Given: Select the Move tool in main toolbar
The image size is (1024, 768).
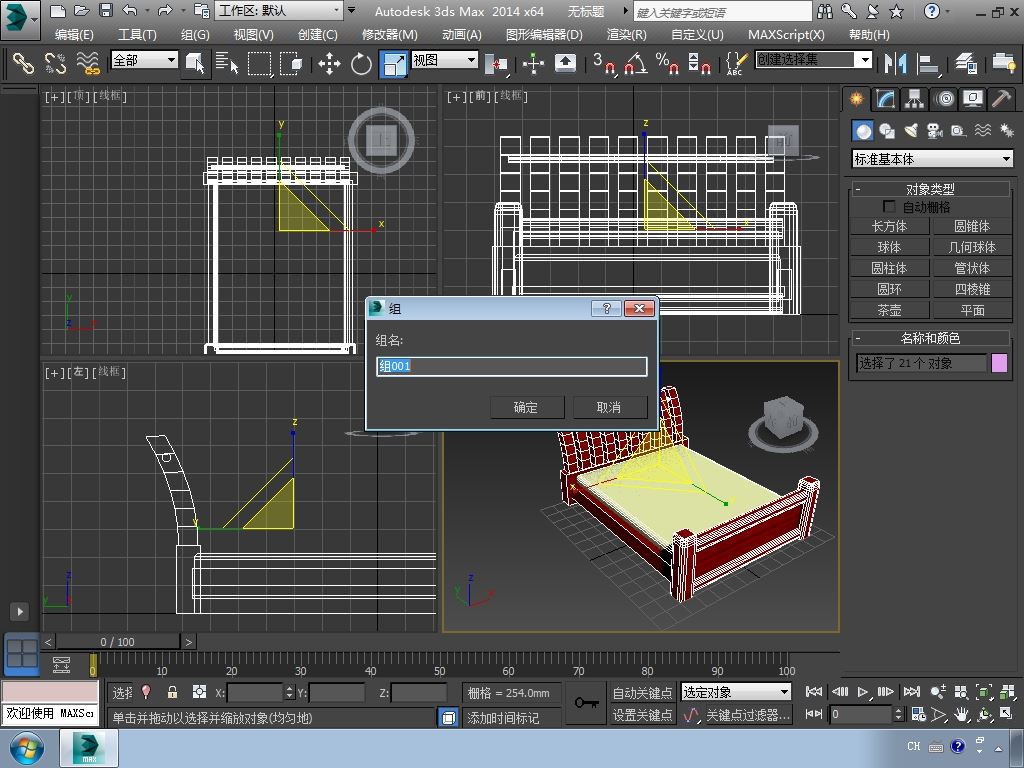Looking at the screenshot, I should point(329,64).
